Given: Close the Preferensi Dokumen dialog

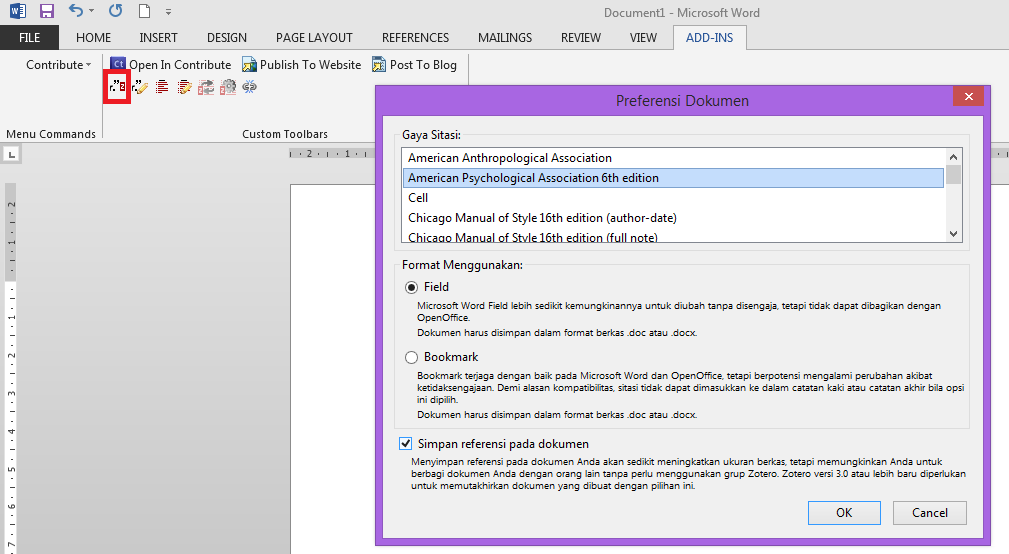Looking at the screenshot, I should pyautogui.click(x=968, y=97).
